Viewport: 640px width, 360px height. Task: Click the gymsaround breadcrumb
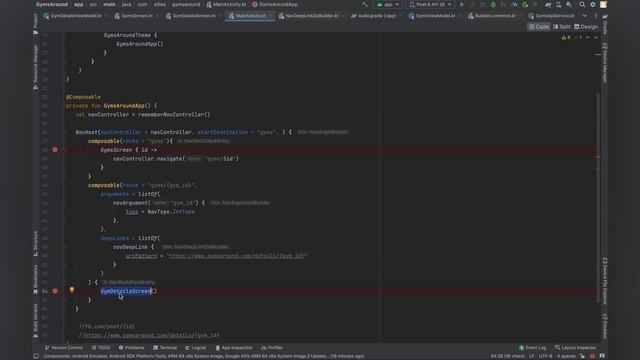pos(186,4)
